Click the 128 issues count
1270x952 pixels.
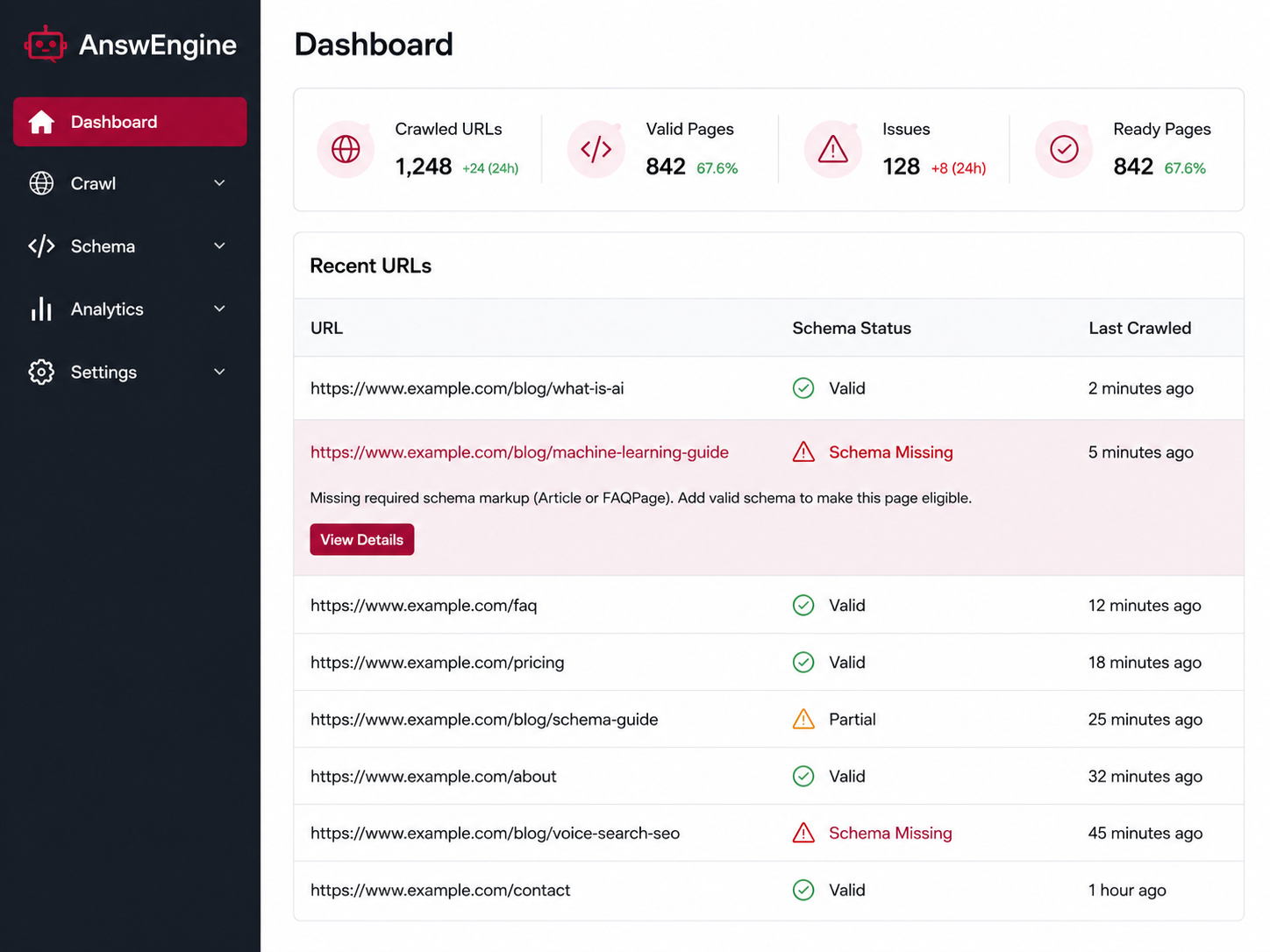point(901,167)
